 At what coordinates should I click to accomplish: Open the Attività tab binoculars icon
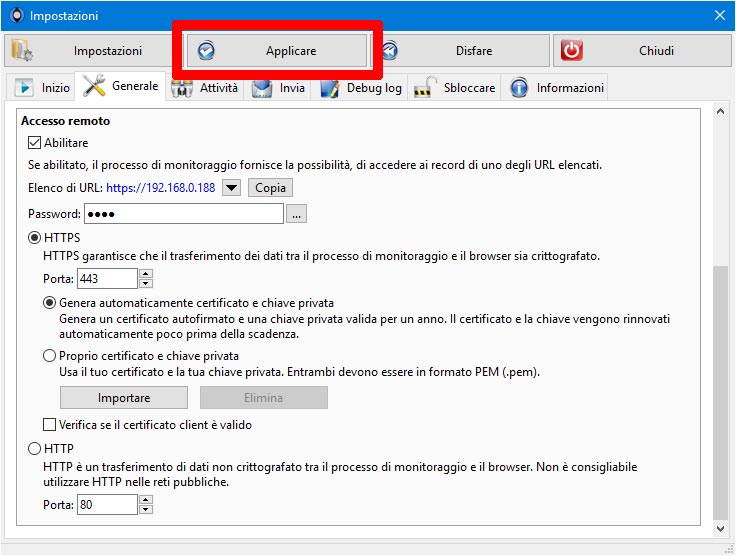click(182, 88)
